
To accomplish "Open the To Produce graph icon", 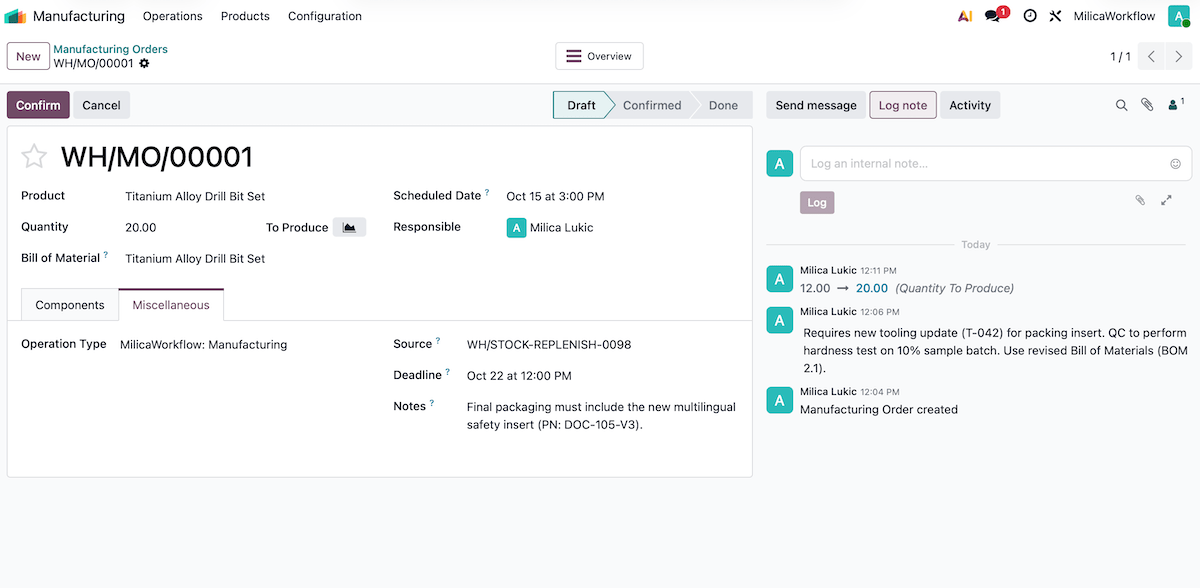I will coord(350,227).
